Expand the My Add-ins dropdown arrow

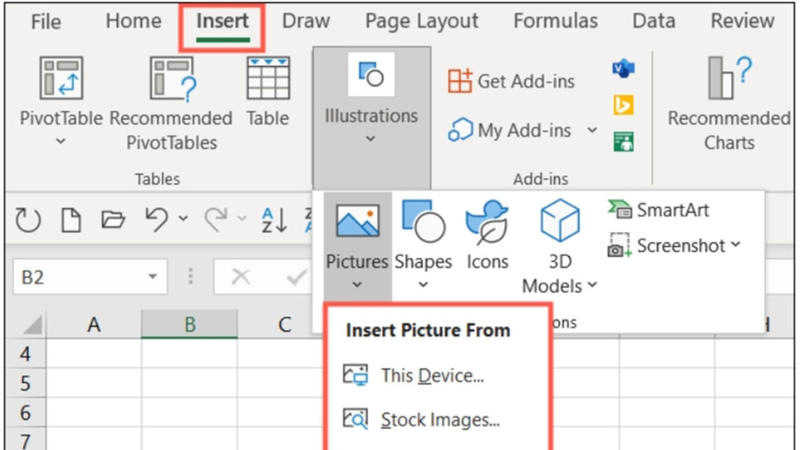592,130
